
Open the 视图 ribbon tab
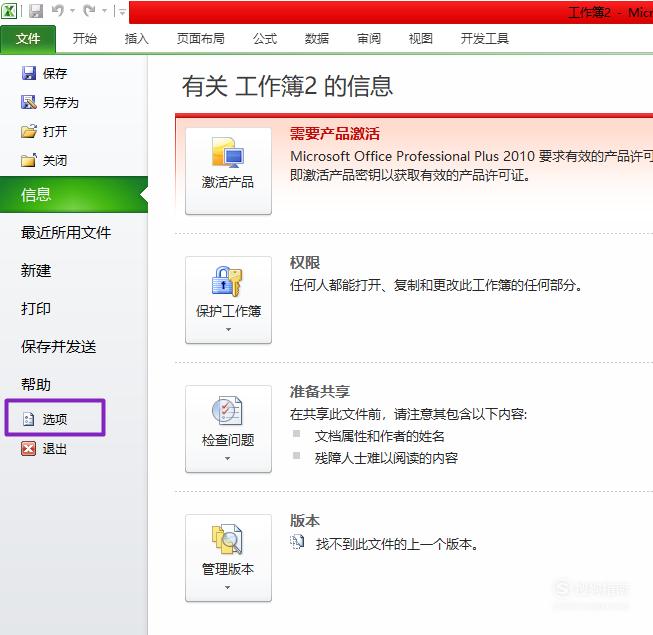tap(421, 39)
